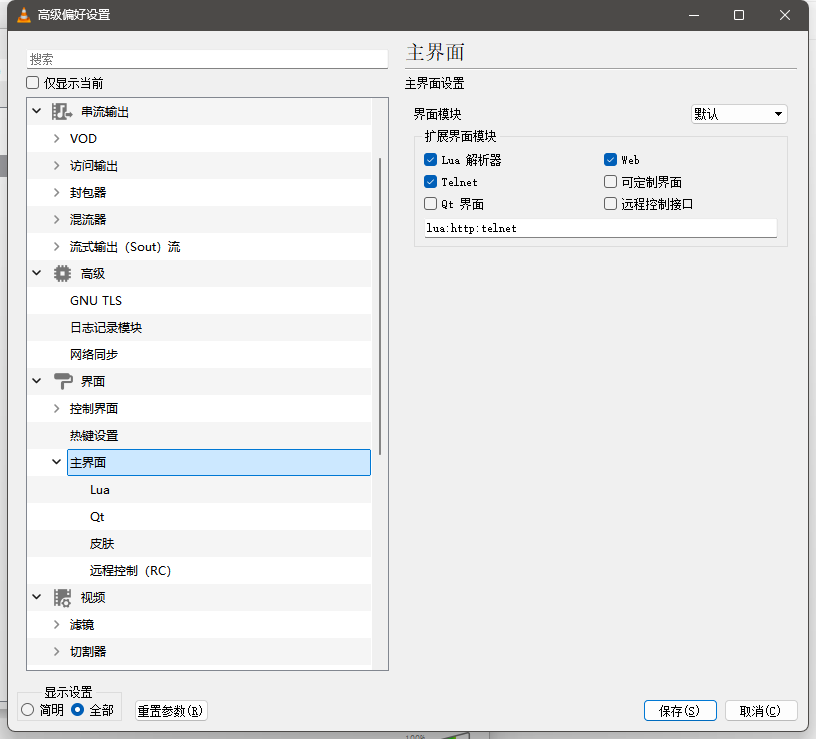The image size is (816, 739).
Task: Select the 全部 radio button
Action: tap(78, 710)
